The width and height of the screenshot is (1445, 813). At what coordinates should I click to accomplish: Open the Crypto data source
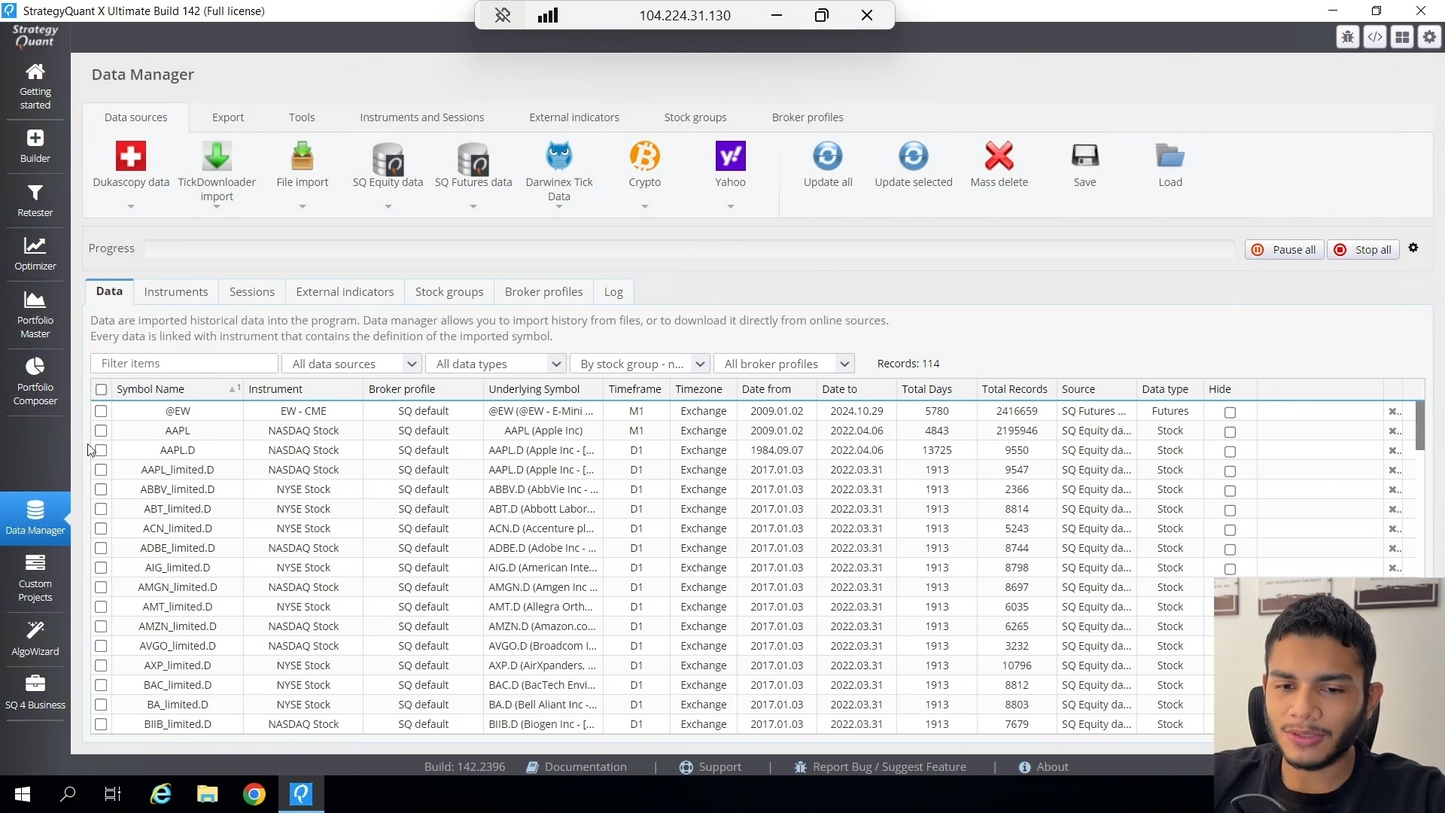[645, 156]
